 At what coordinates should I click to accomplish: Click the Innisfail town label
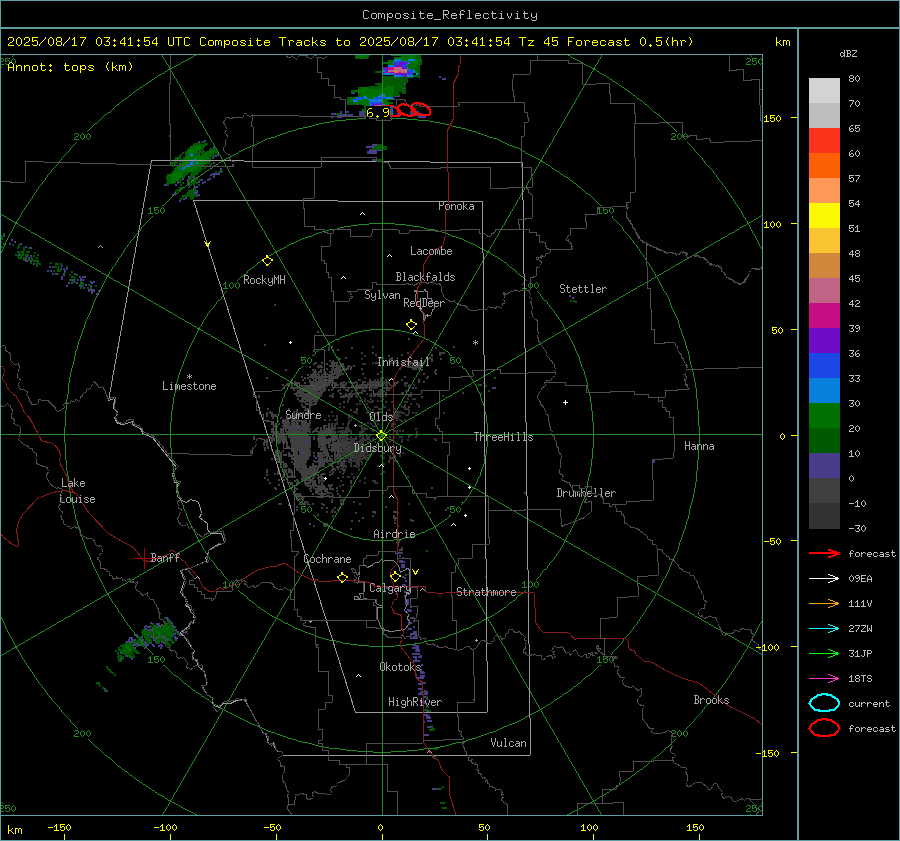pos(403,362)
